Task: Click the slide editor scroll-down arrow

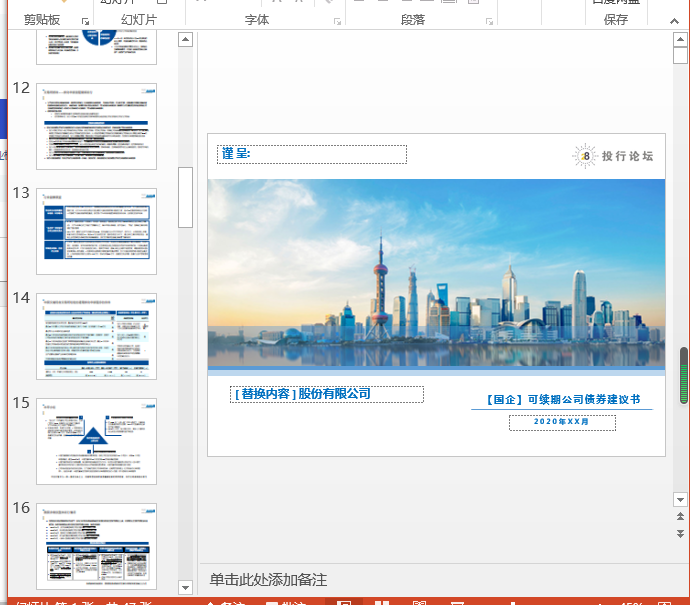Action: 680,499
